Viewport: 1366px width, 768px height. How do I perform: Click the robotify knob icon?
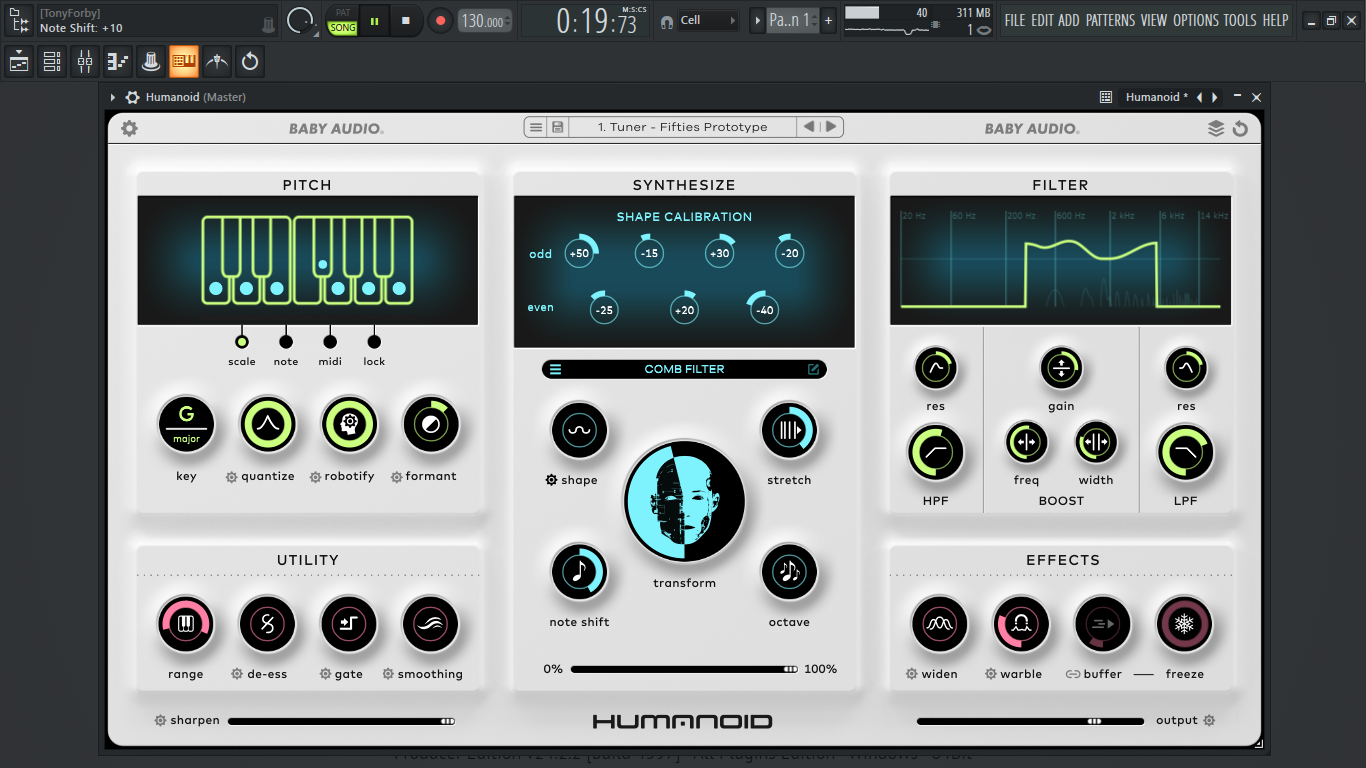(349, 425)
